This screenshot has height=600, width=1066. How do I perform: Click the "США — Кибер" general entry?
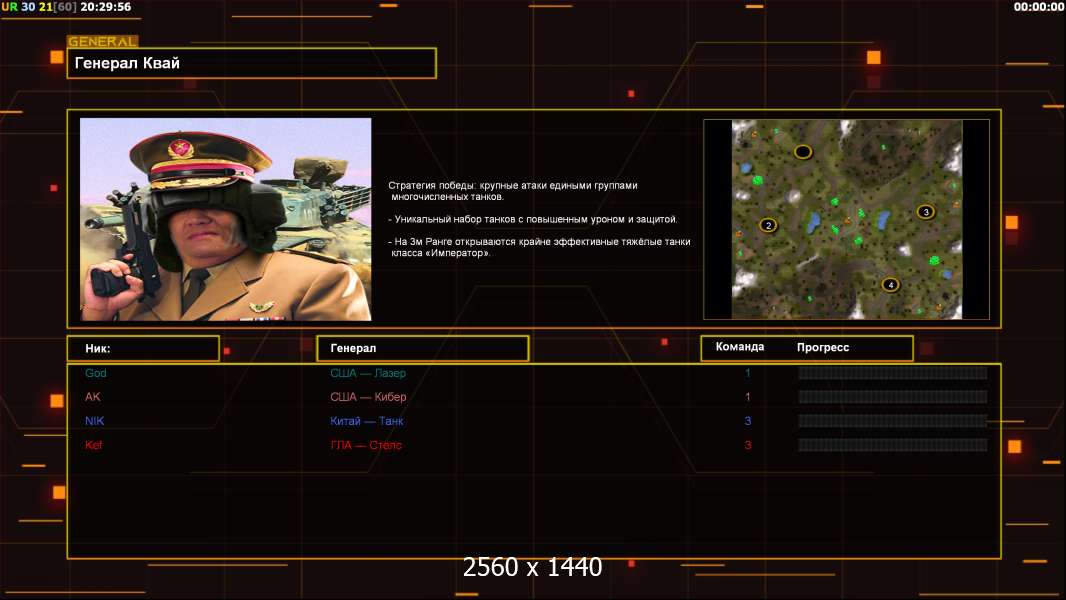click(368, 397)
